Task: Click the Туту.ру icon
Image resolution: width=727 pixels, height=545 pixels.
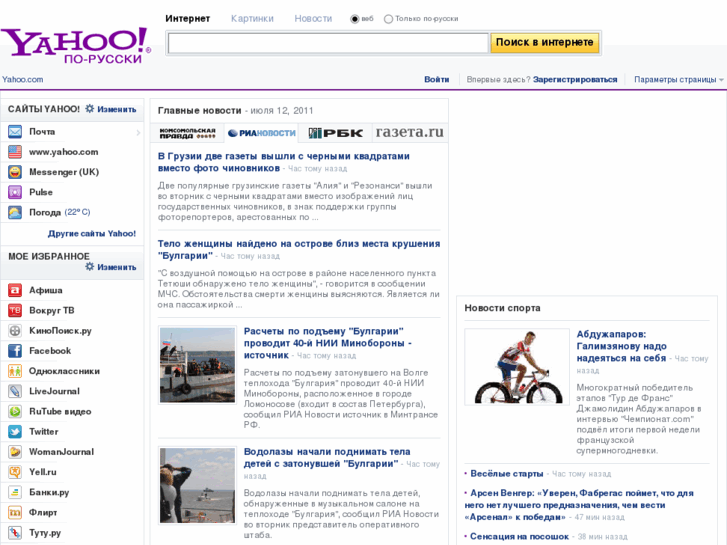Action: click(x=15, y=532)
